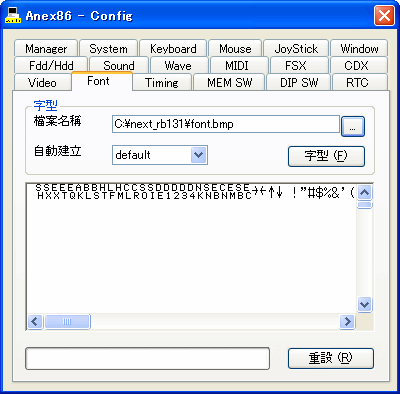The height and width of the screenshot is (394, 400).
Task: Click the font preview scroll up arrow
Action: (364, 192)
